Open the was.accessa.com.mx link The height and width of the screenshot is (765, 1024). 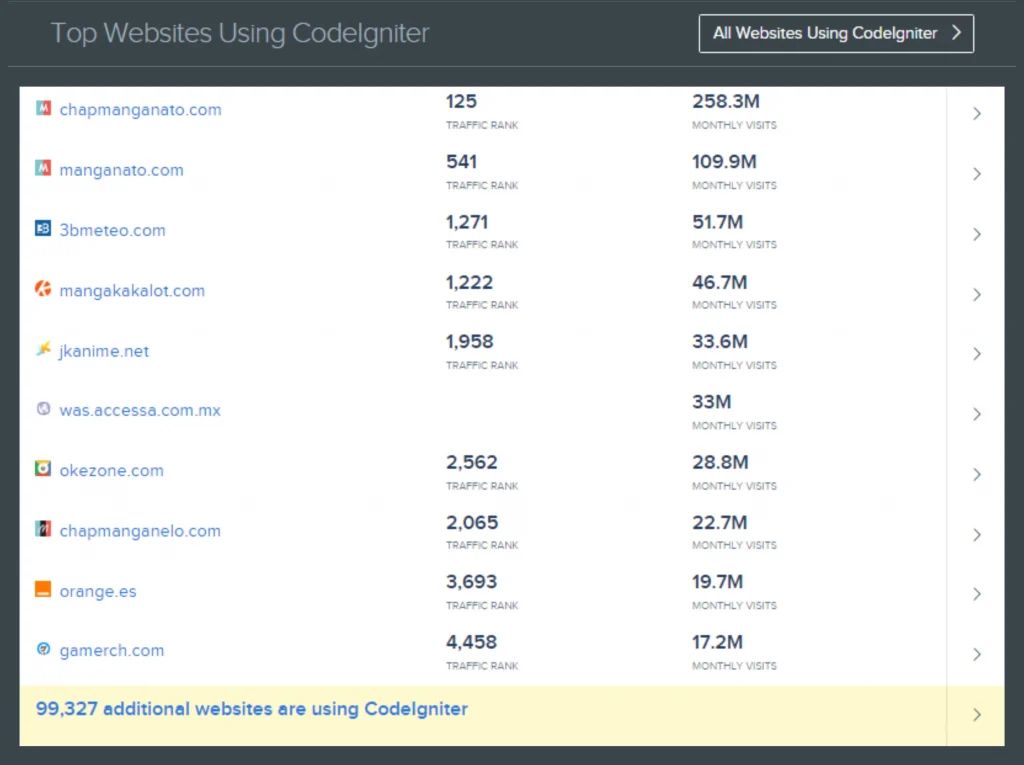(x=140, y=410)
